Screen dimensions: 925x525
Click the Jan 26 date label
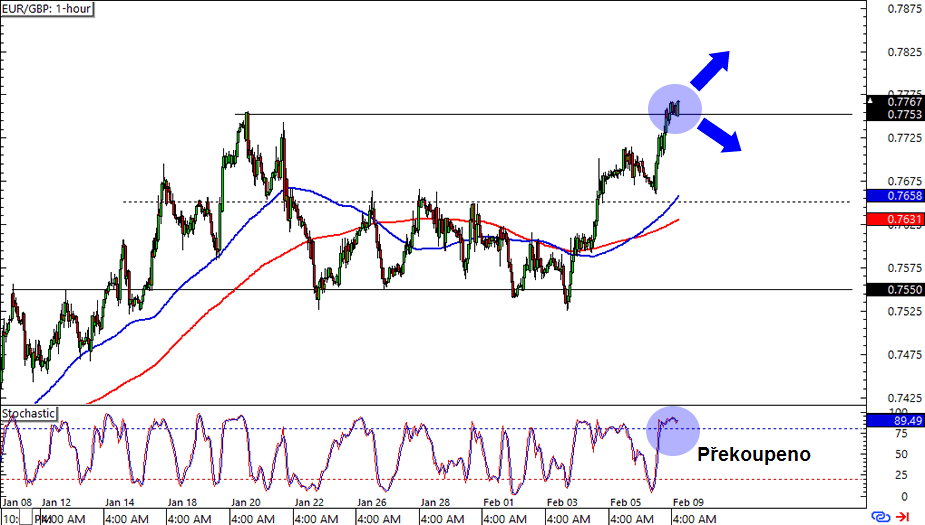[x=372, y=503]
